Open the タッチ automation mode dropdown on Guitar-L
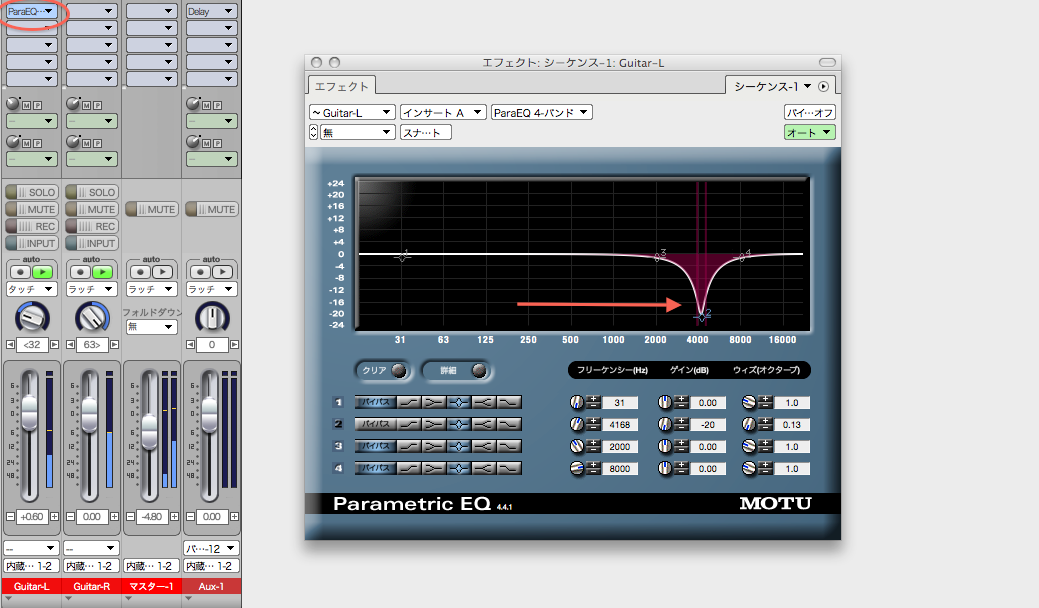Screen dimensions: 1039x608 coord(31,289)
